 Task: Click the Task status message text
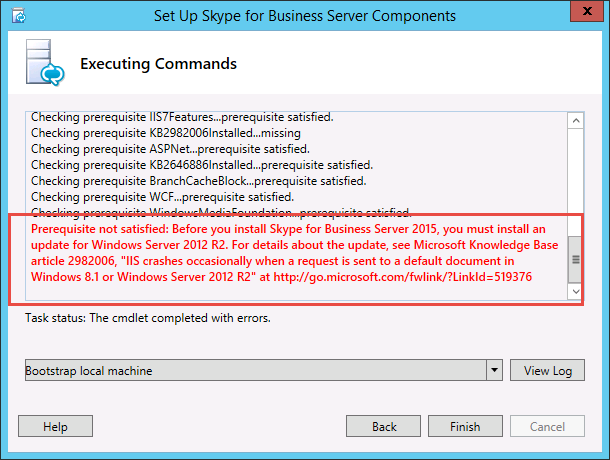click(148, 319)
